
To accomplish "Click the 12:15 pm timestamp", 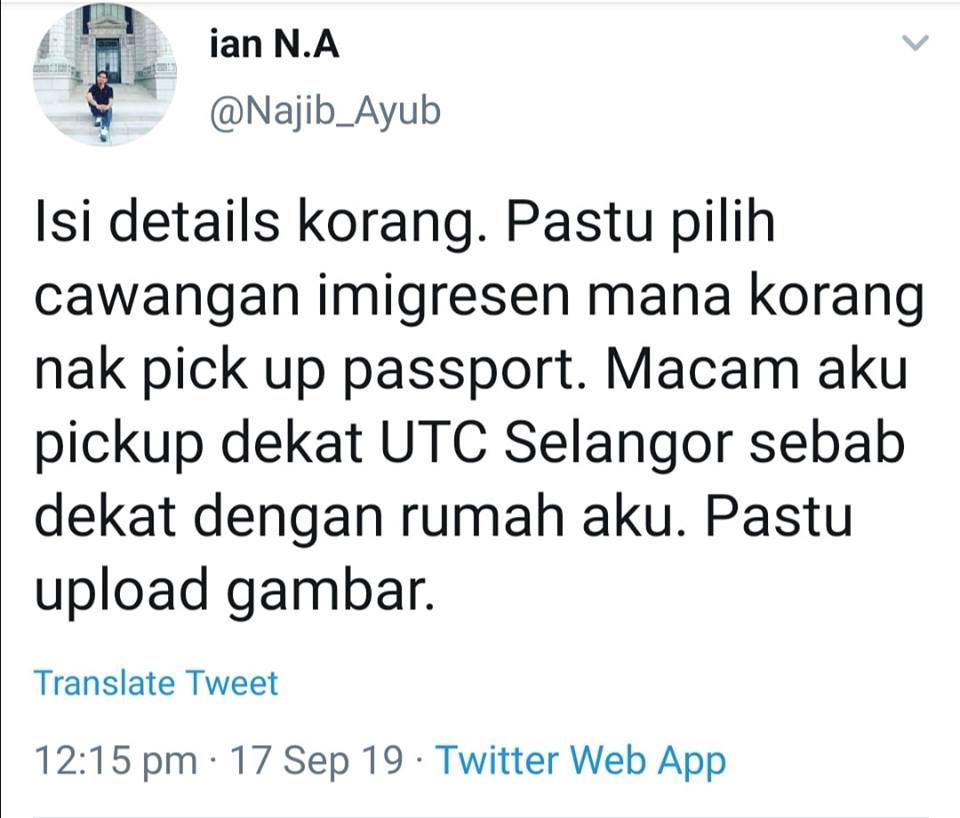I will (116, 760).
